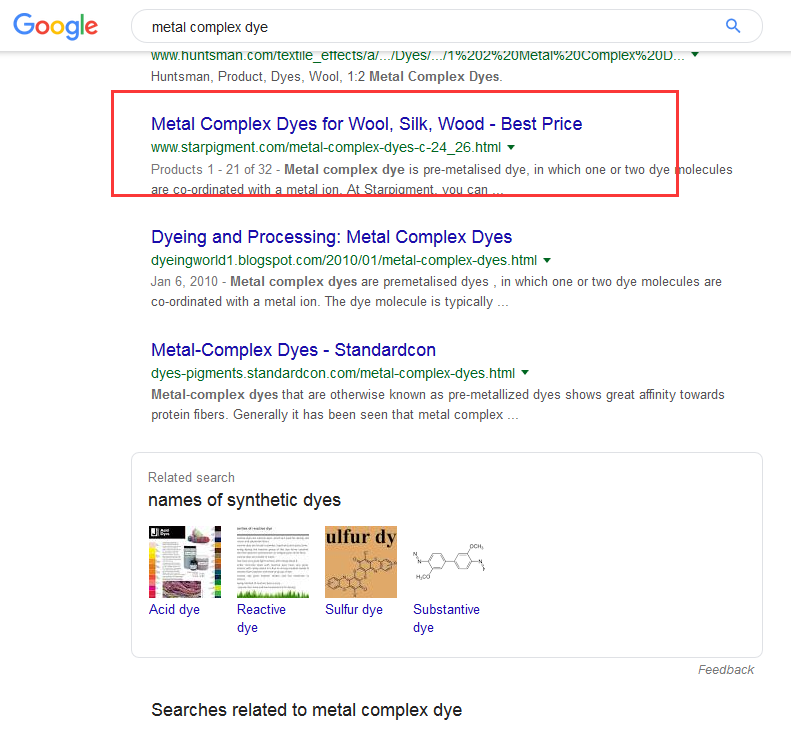
Task: Open Metal Complex Dyes for Wool, Silk, Wood result
Action: (x=367, y=124)
